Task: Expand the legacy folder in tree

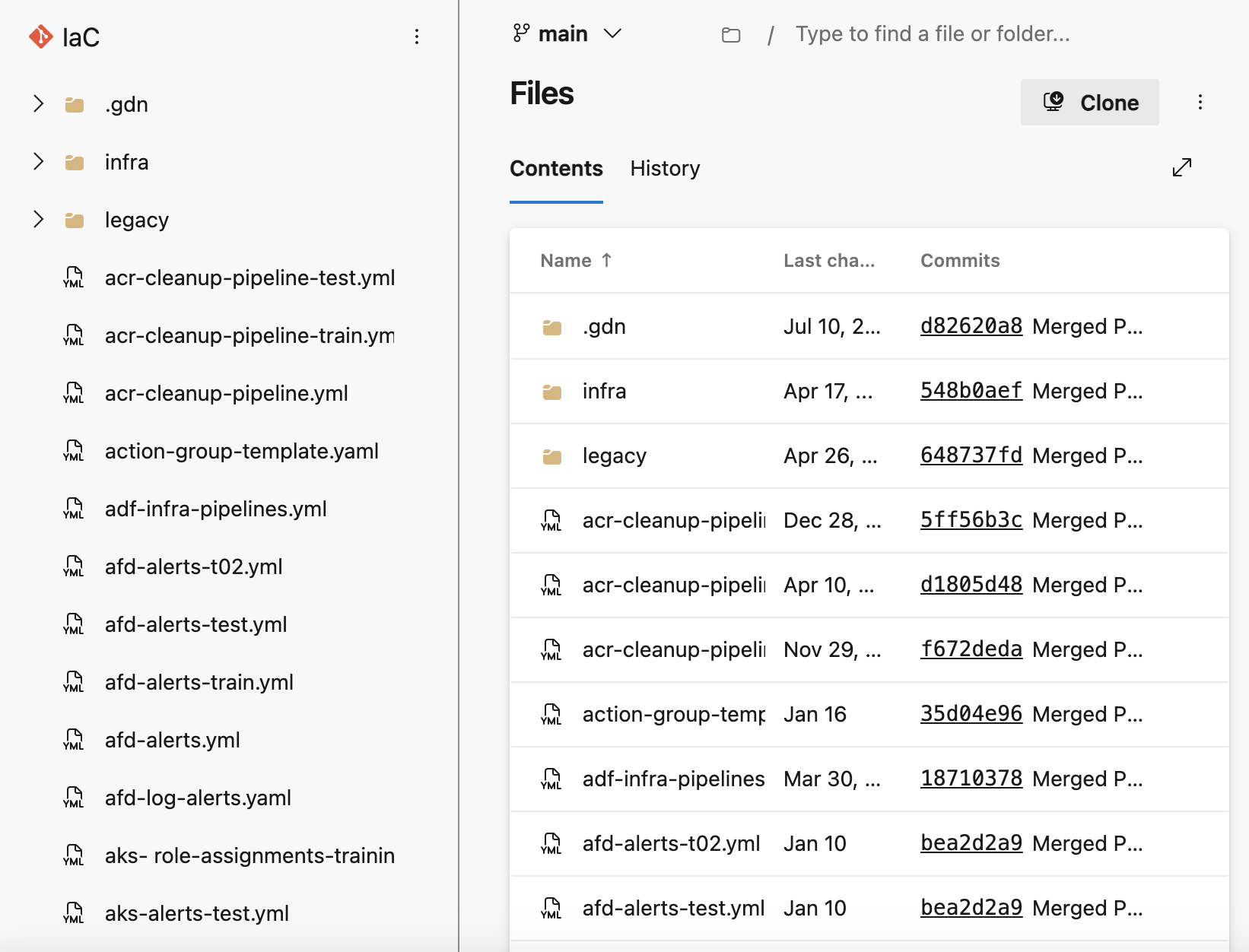Action: [x=38, y=220]
